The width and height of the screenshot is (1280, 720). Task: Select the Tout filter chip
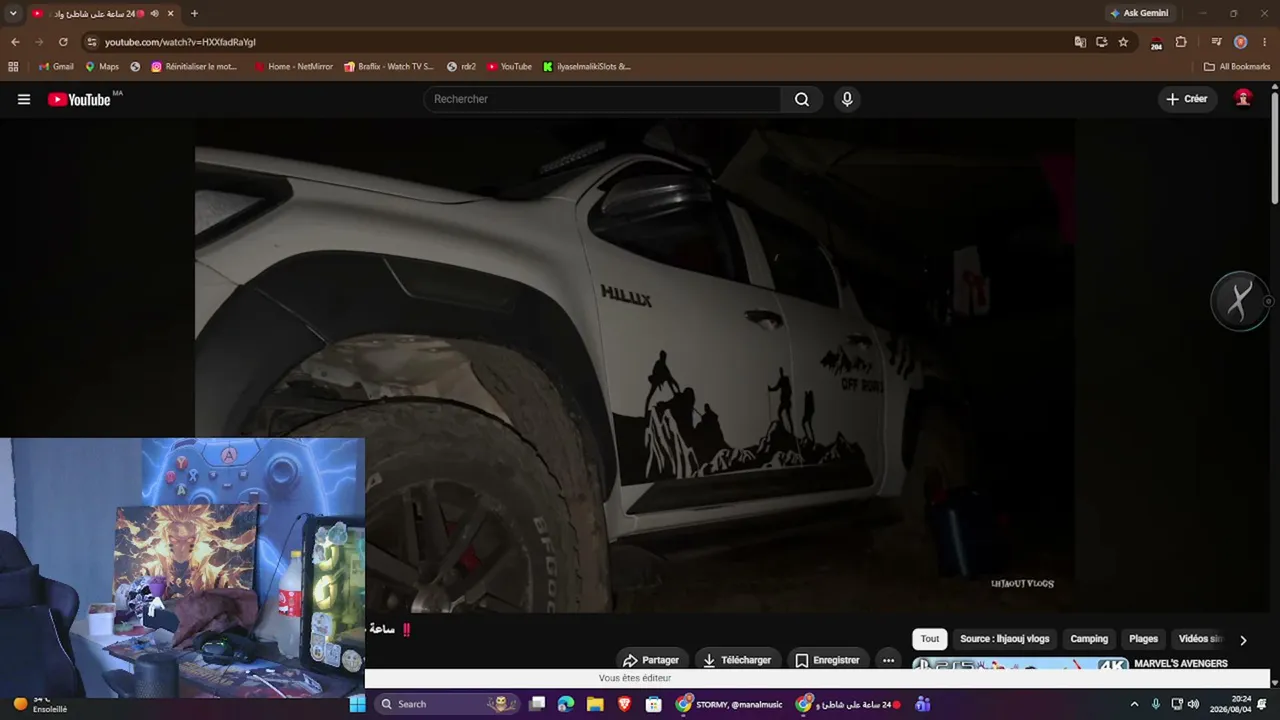click(930, 639)
